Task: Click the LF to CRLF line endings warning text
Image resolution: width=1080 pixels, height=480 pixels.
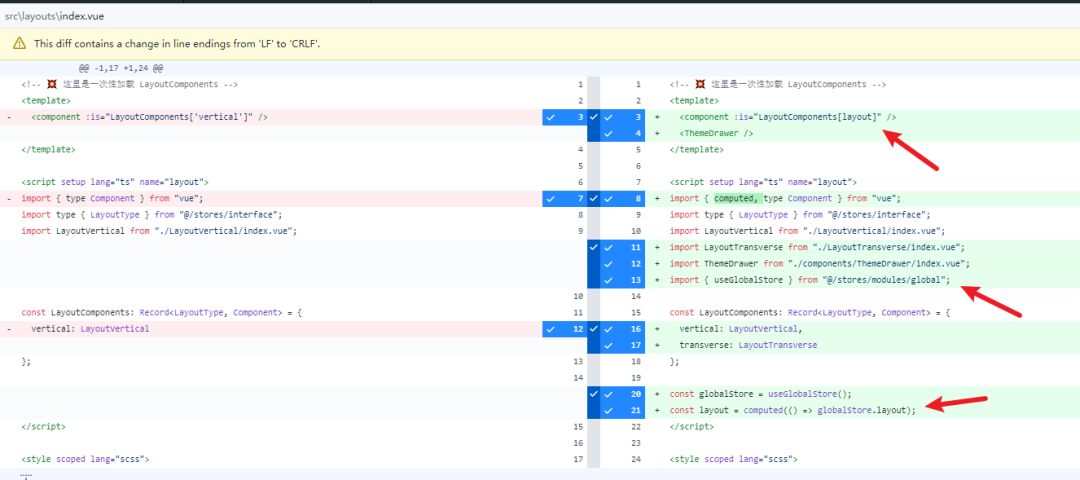Action: pyautogui.click(x=177, y=43)
